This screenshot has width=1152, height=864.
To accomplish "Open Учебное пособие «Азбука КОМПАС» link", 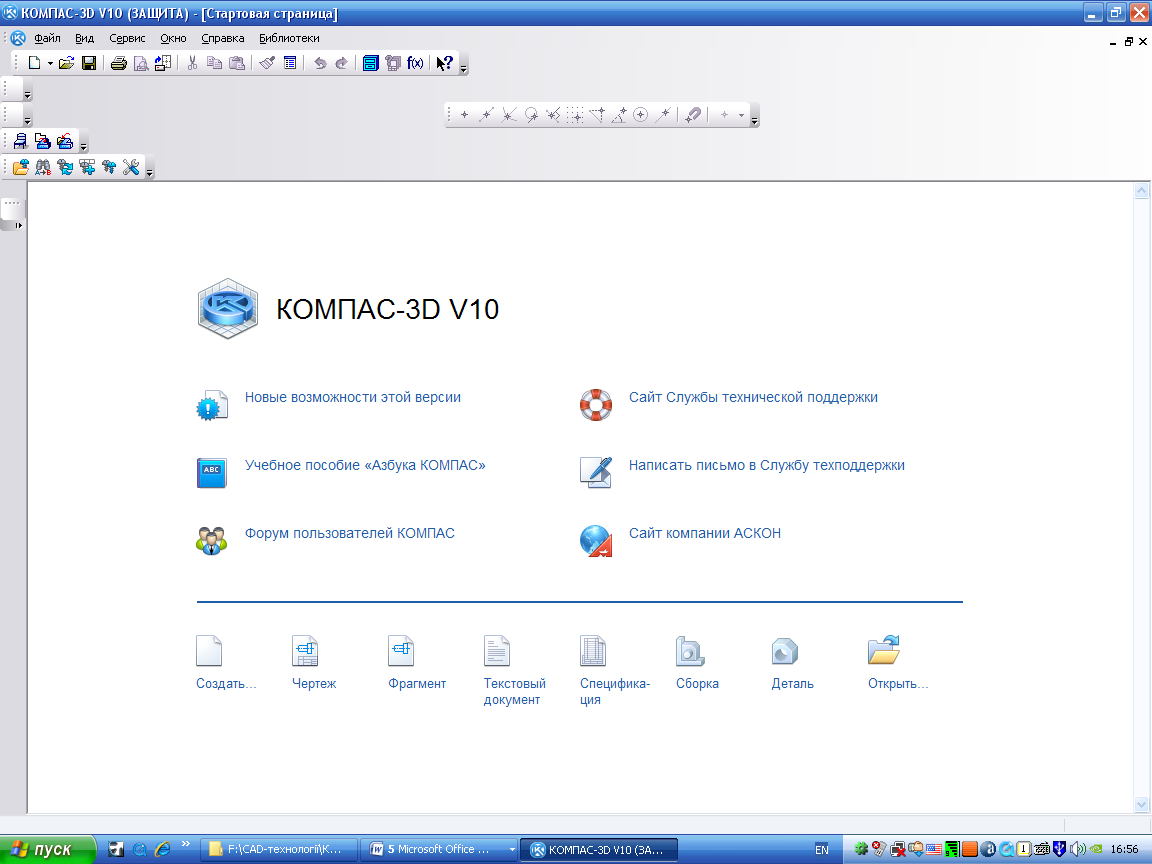I will 365,466.
